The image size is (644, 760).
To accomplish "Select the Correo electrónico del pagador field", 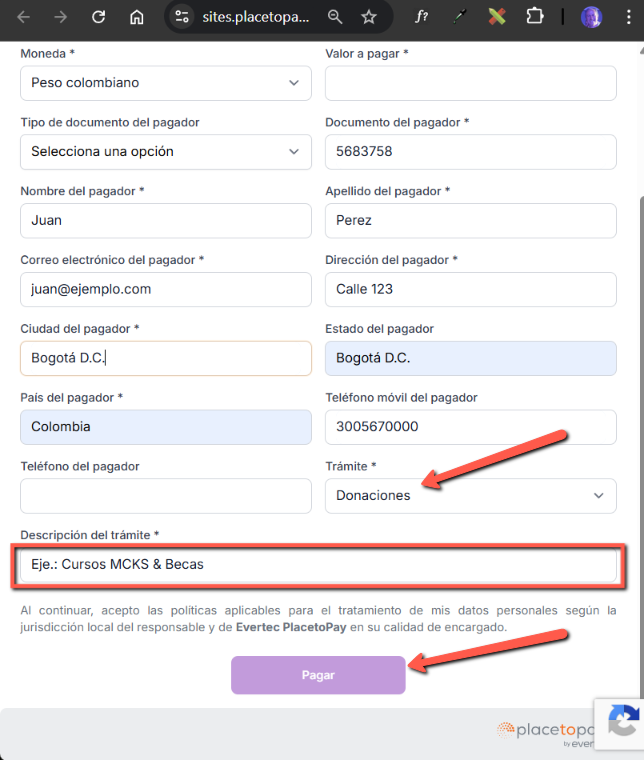I will pos(166,290).
